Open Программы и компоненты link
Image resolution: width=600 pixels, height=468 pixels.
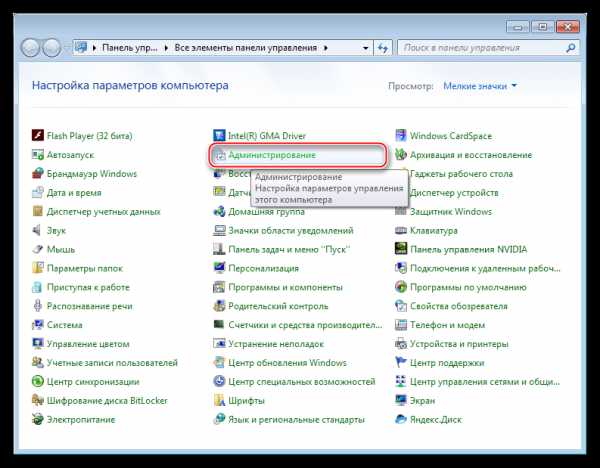pos(285,287)
